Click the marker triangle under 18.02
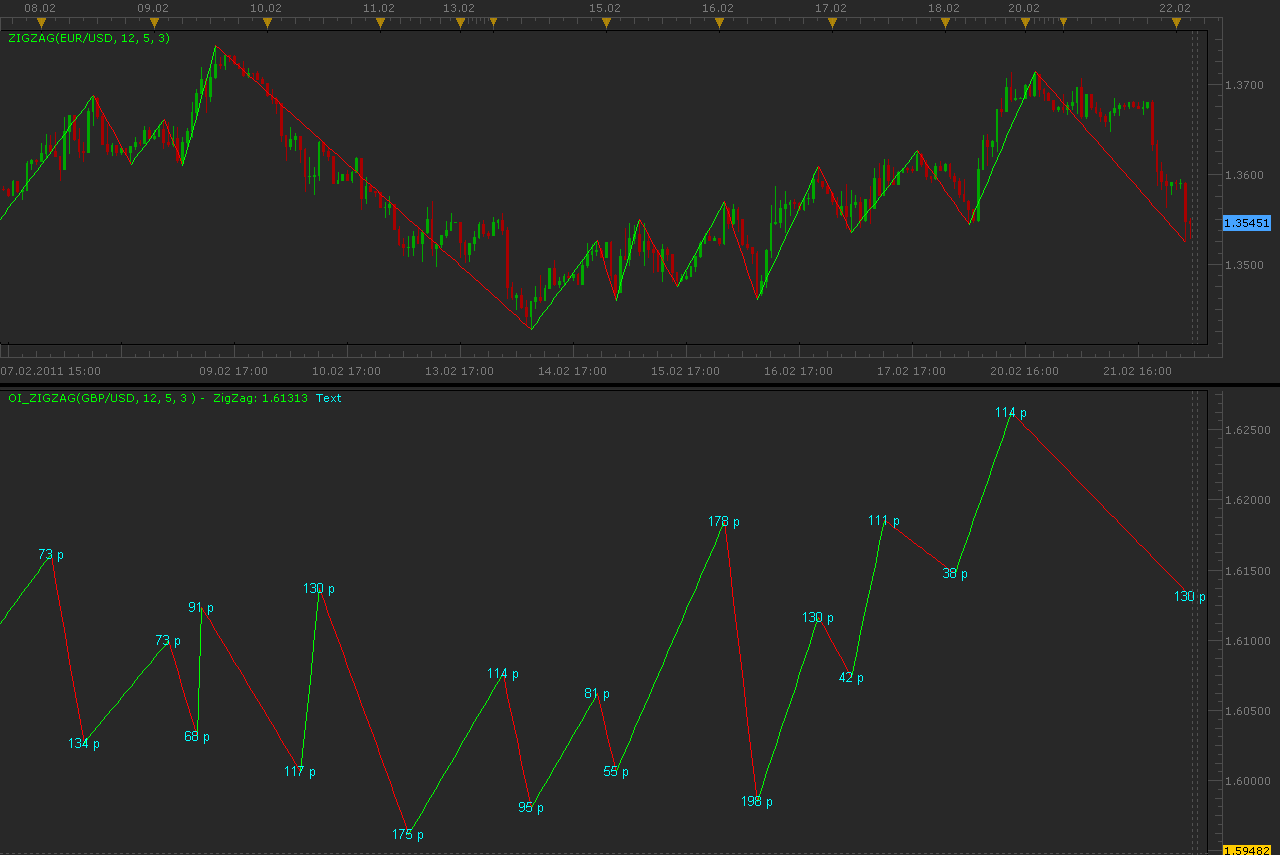 (945, 22)
